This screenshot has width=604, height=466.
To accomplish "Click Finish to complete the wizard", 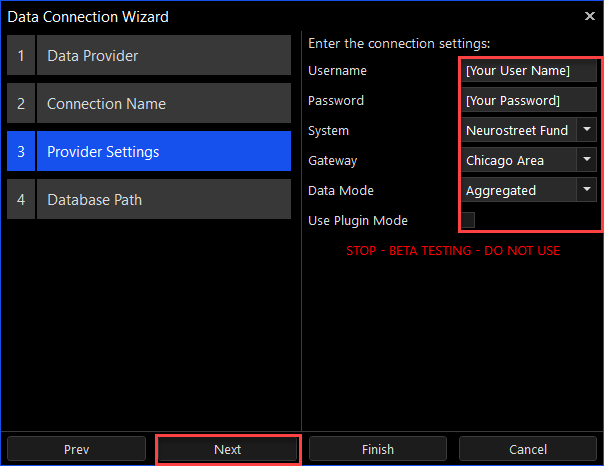I will [x=378, y=450].
